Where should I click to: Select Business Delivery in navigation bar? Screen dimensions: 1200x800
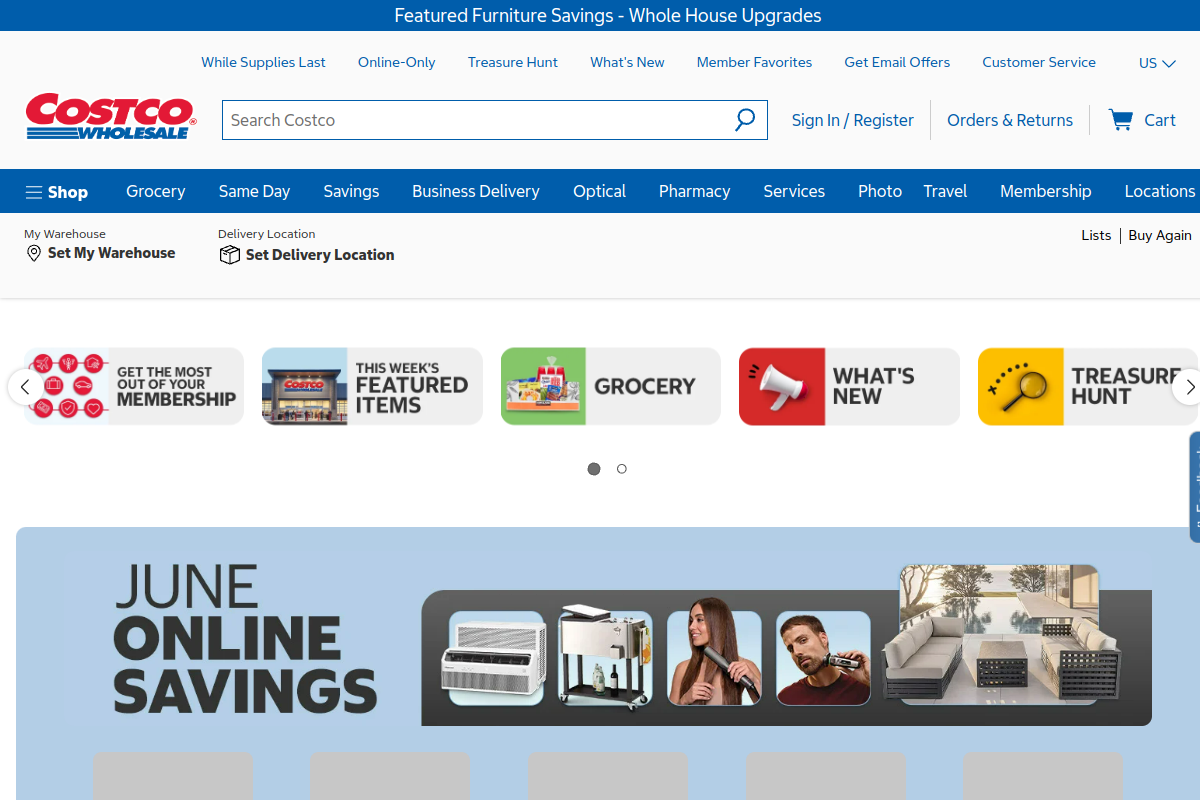coord(476,191)
